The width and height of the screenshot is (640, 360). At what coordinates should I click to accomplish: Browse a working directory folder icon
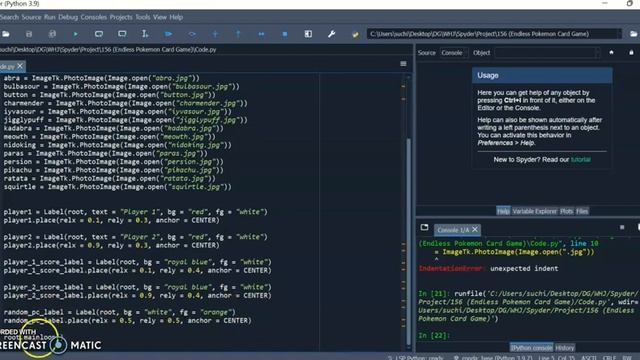point(633,34)
